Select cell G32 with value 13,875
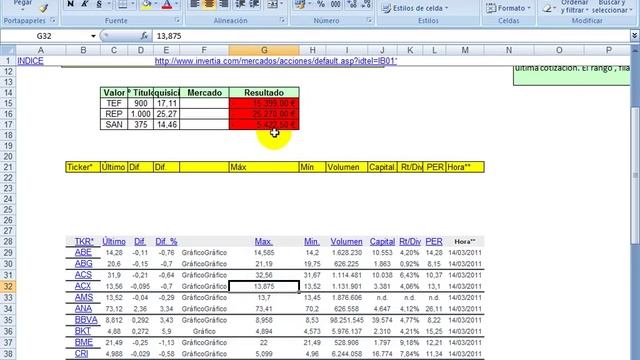The image size is (640, 360). pyautogui.click(x=264, y=286)
